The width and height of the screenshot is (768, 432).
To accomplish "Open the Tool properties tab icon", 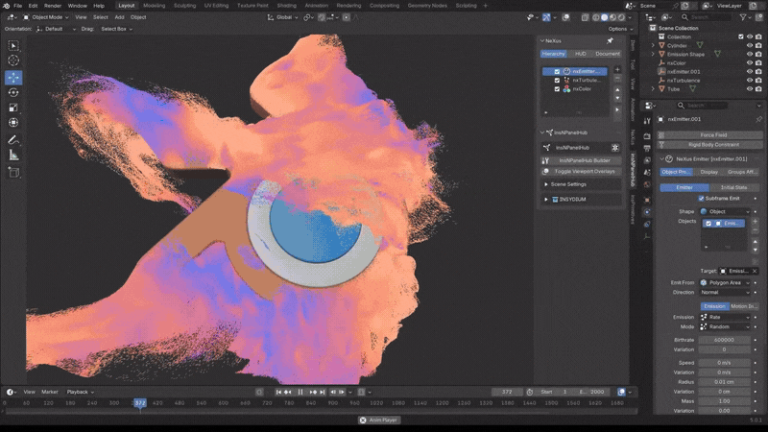I will tap(647, 120).
